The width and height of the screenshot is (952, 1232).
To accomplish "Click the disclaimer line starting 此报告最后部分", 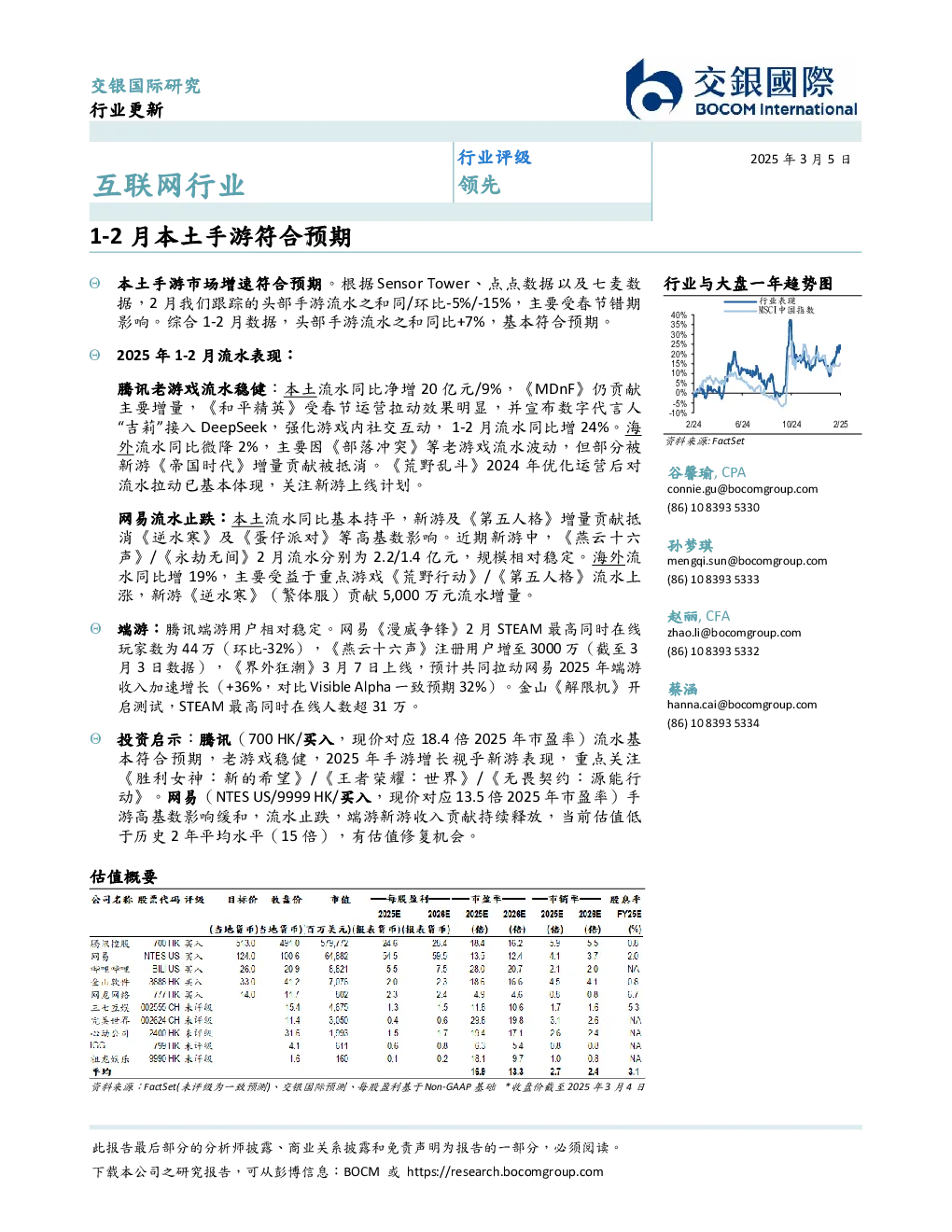I will (357, 1147).
